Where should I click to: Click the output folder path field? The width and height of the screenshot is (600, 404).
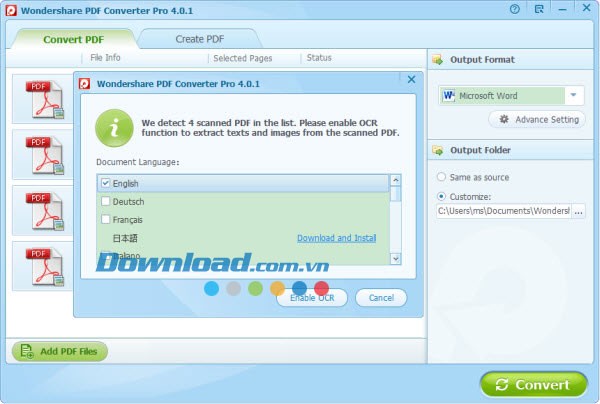pyautogui.click(x=504, y=211)
